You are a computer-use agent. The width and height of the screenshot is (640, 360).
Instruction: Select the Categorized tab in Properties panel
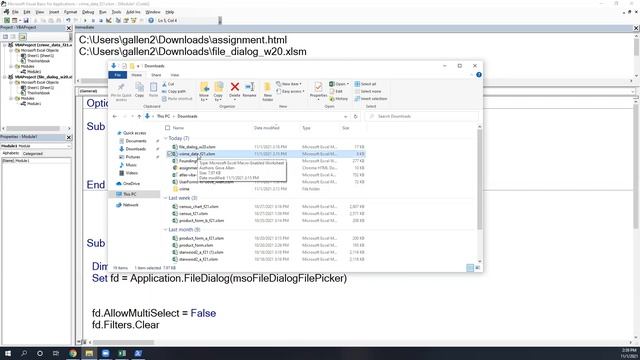click(33, 153)
